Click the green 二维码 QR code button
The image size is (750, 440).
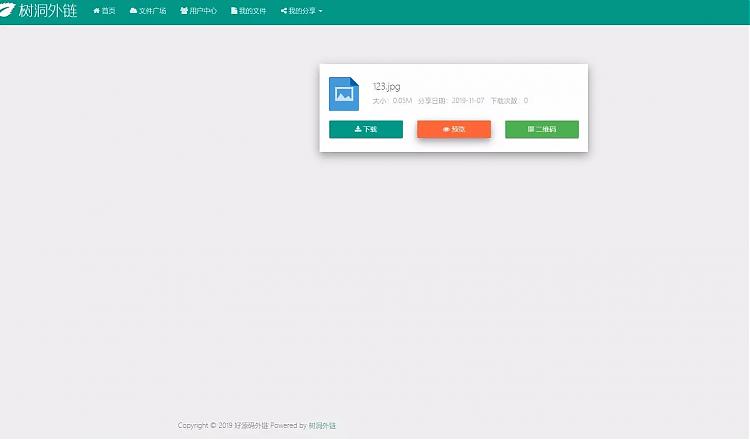[542, 129]
